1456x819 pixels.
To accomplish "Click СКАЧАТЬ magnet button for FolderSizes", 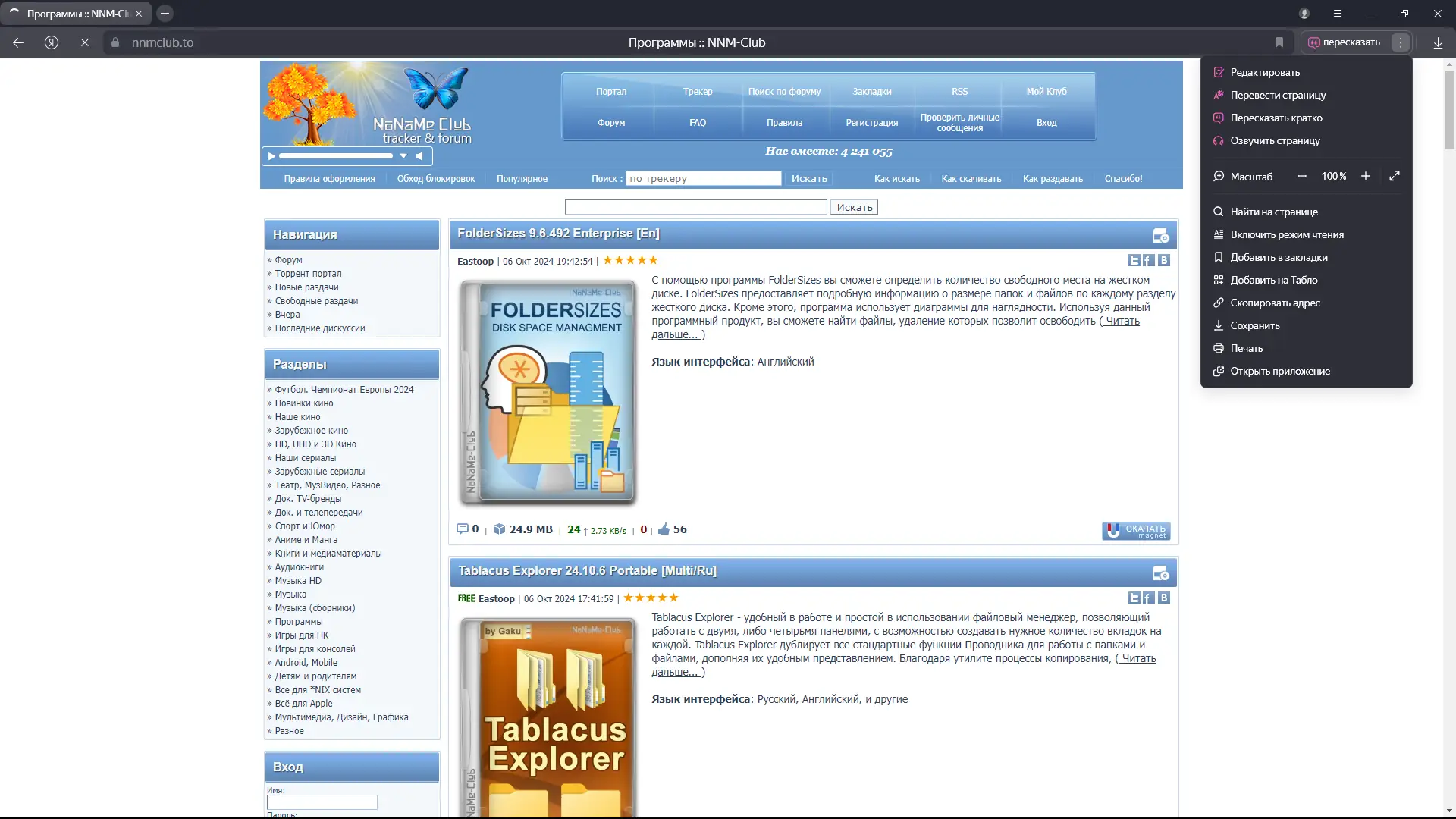I will [1135, 531].
